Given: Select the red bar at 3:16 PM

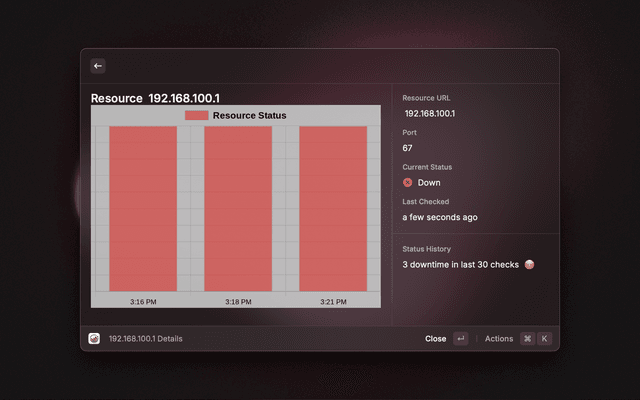Looking at the screenshot, I should [x=143, y=209].
